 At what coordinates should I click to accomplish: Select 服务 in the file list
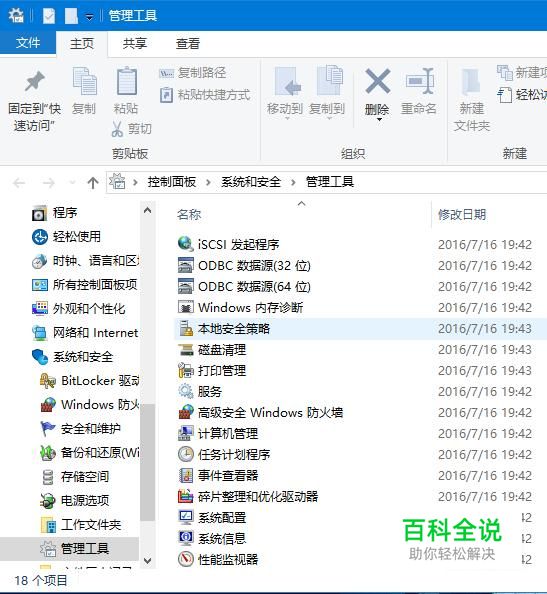(209, 391)
